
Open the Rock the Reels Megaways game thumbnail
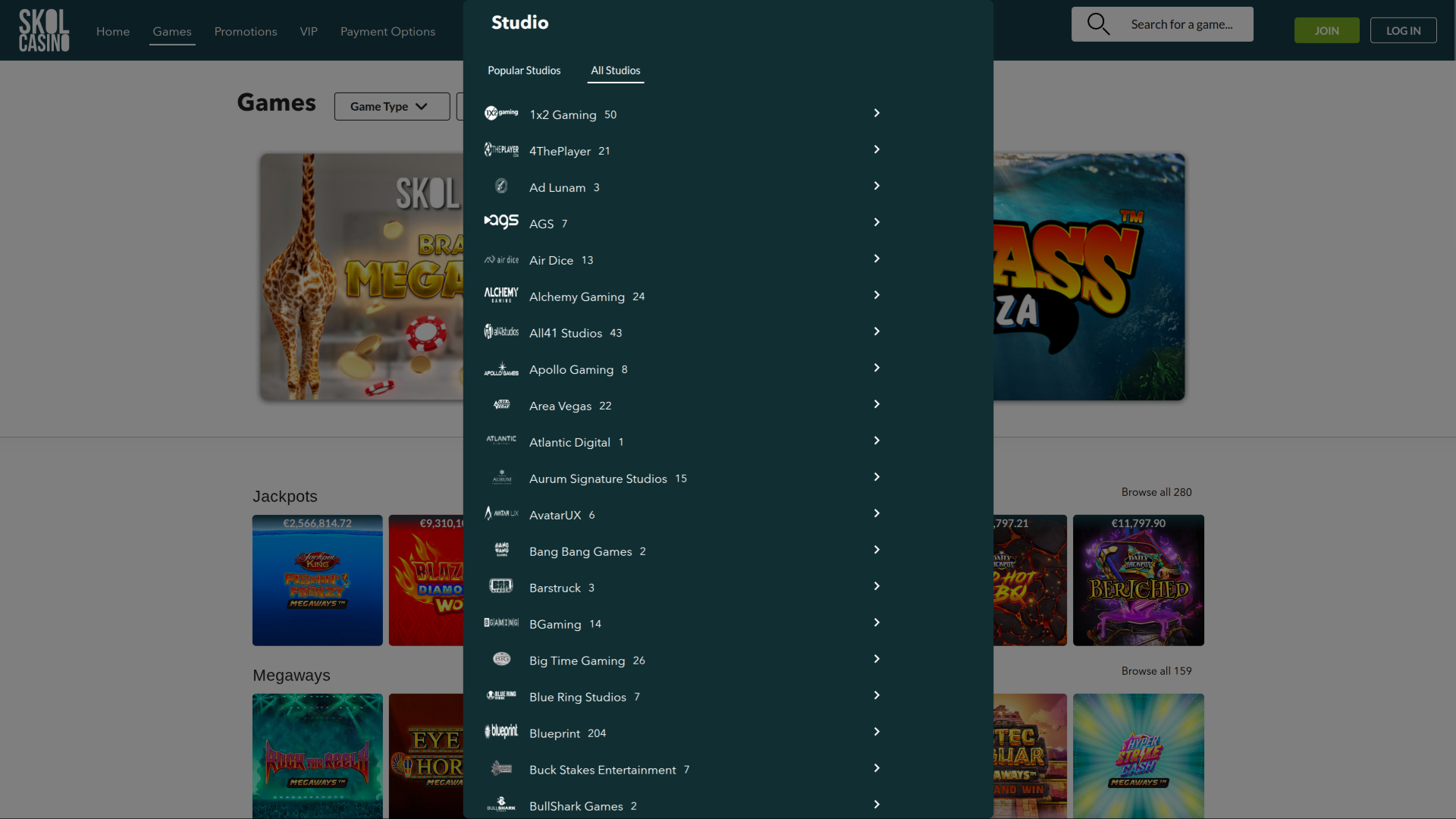pyautogui.click(x=317, y=756)
